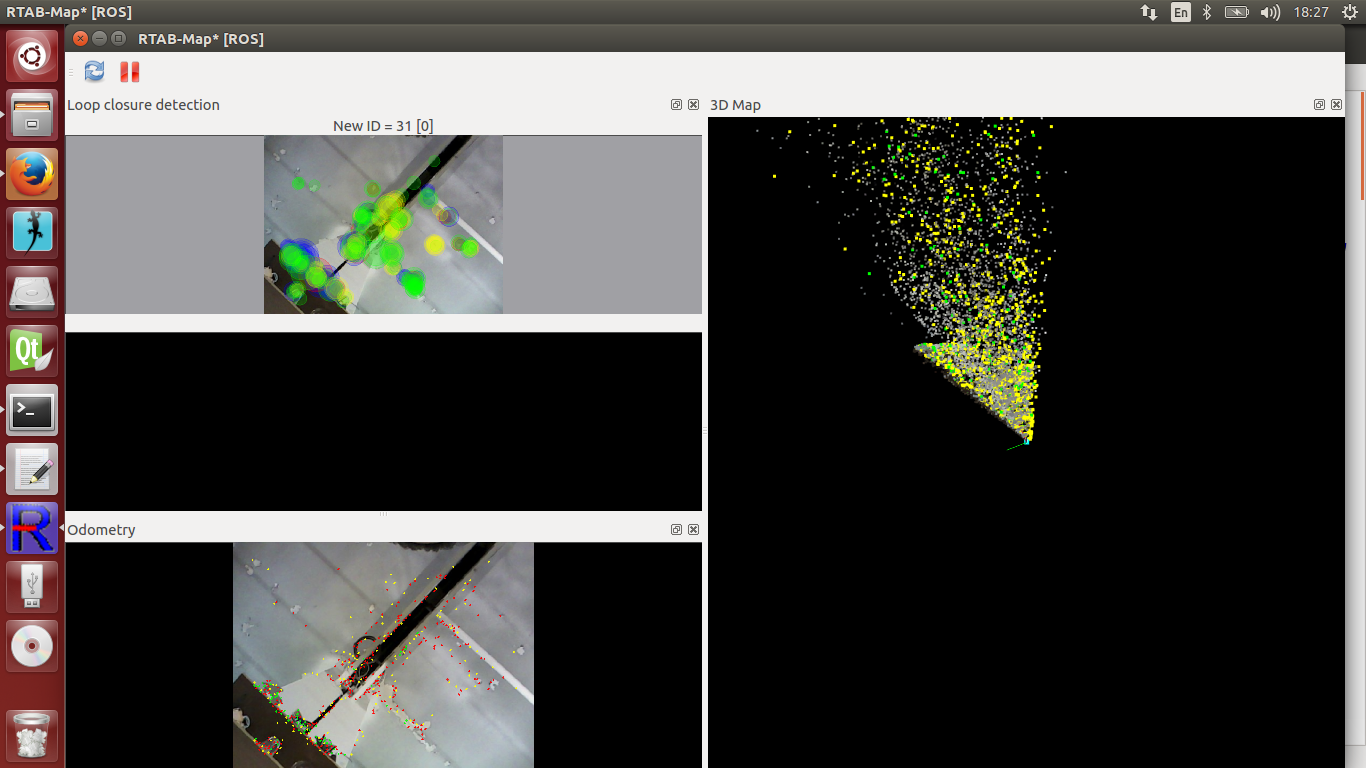Viewport: 1366px width, 768px height.
Task: Select the RTAB-Map launcher icon
Action: coord(32,528)
